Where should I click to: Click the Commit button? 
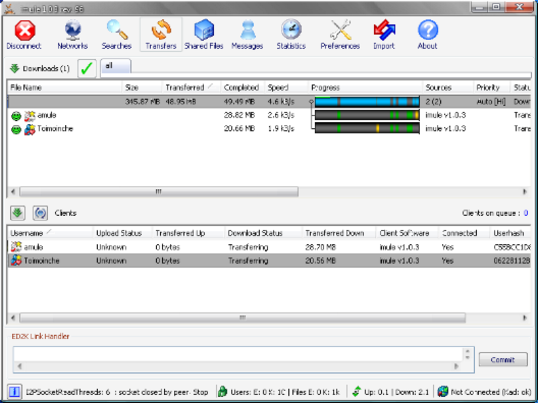(503, 359)
